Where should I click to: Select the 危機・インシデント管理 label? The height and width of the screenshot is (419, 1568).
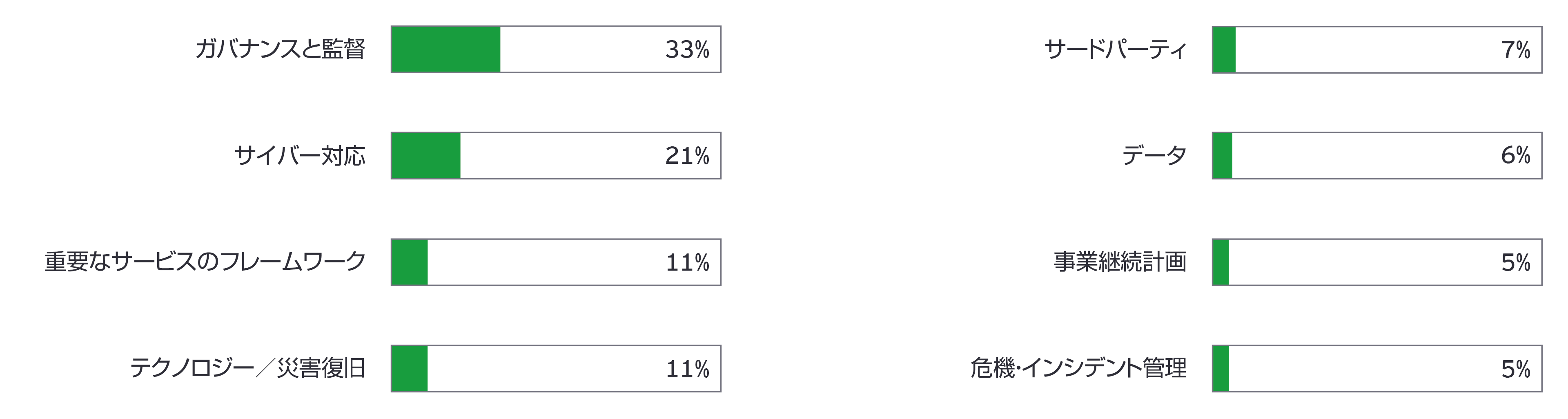coord(1078,368)
